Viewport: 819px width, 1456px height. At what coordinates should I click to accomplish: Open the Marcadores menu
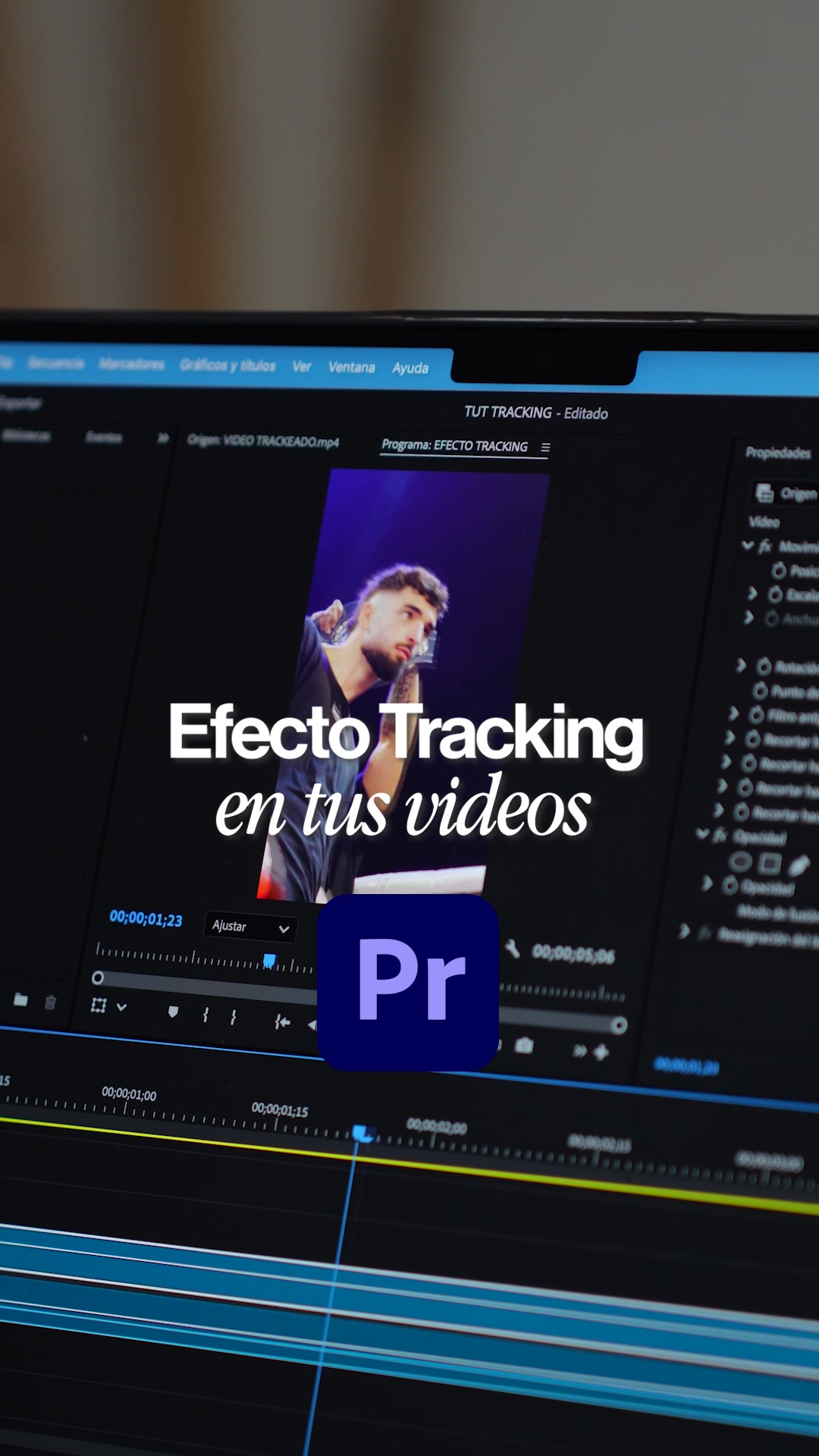pyautogui.click(x=131, y=364)
